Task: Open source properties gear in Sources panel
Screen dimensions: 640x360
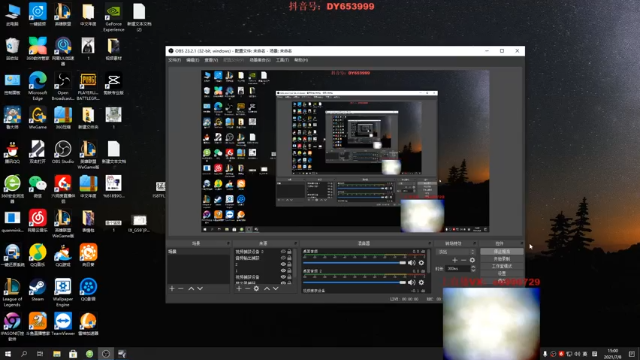Action: tap(256, 289)
